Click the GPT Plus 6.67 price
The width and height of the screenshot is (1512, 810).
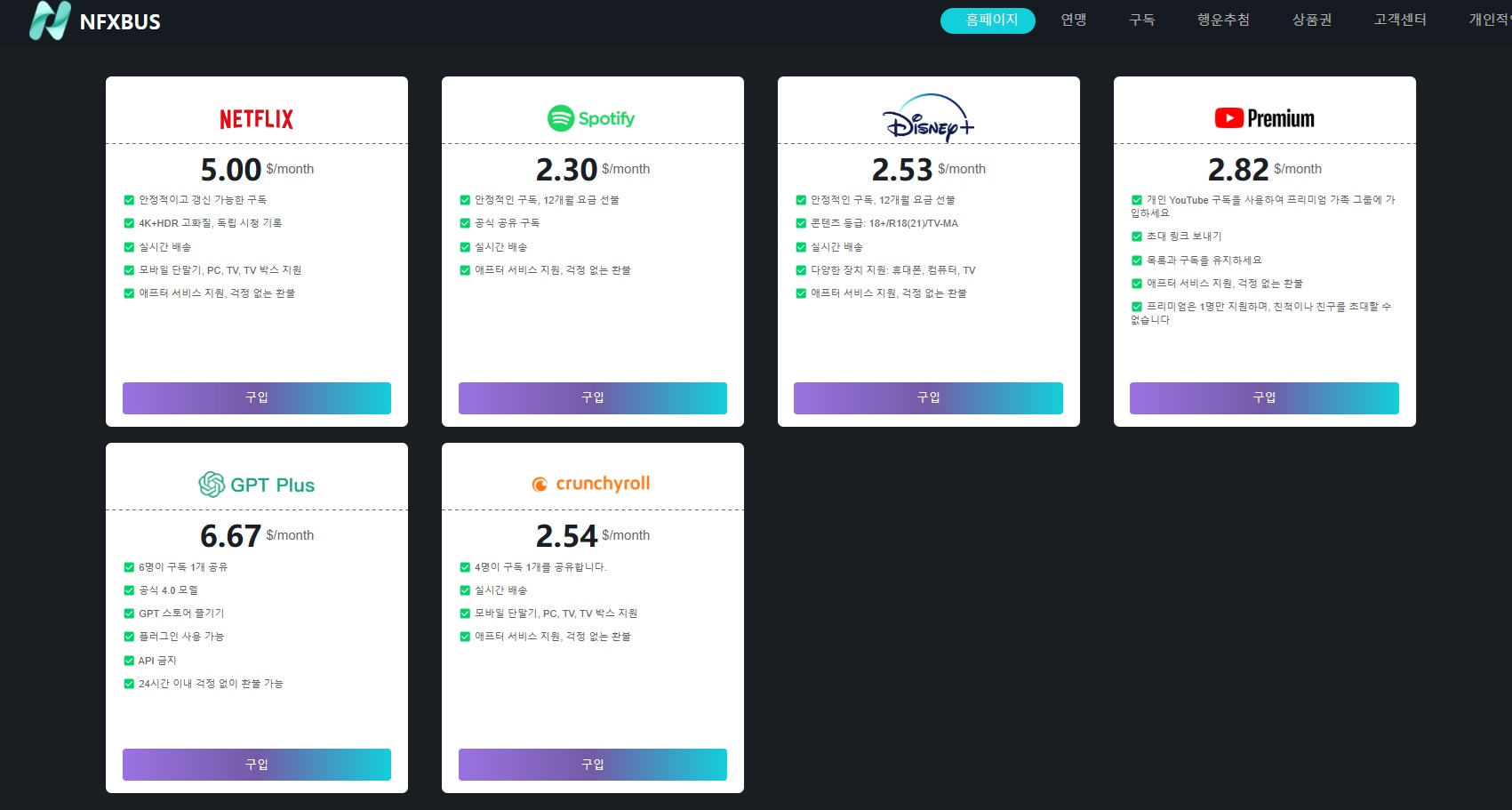pos(231,536)
